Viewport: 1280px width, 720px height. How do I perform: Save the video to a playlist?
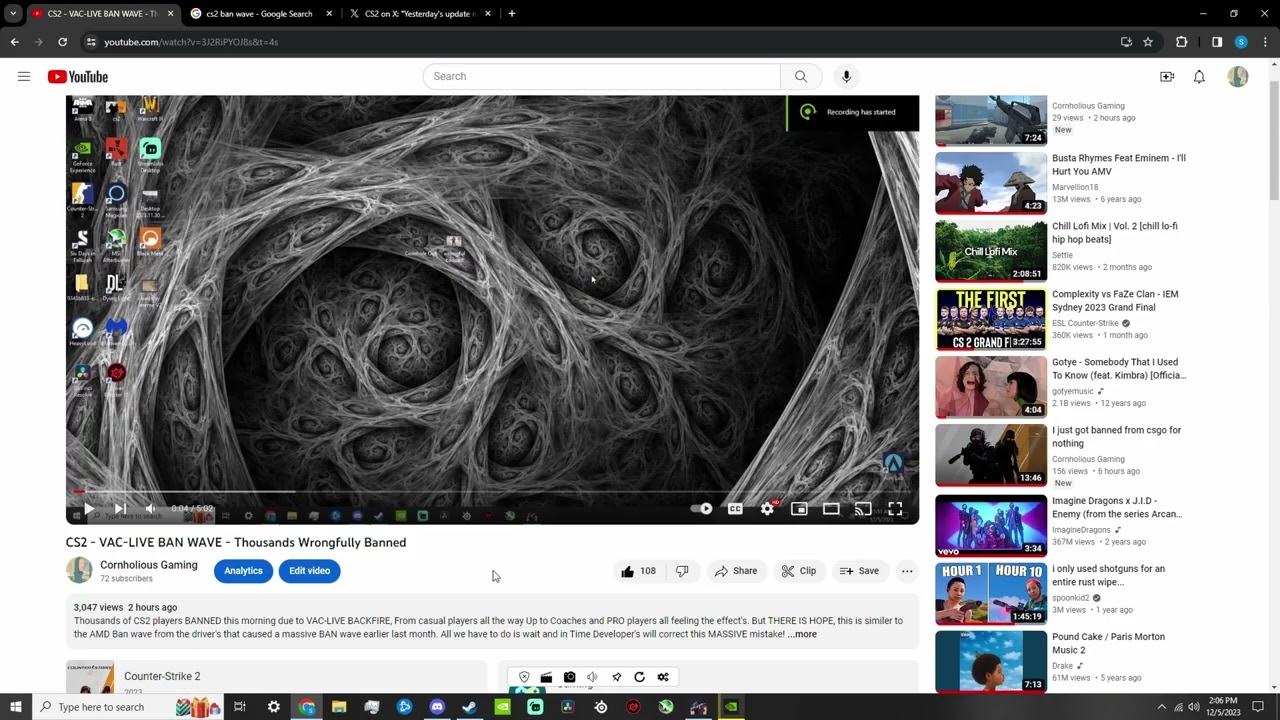pos(860,571)
